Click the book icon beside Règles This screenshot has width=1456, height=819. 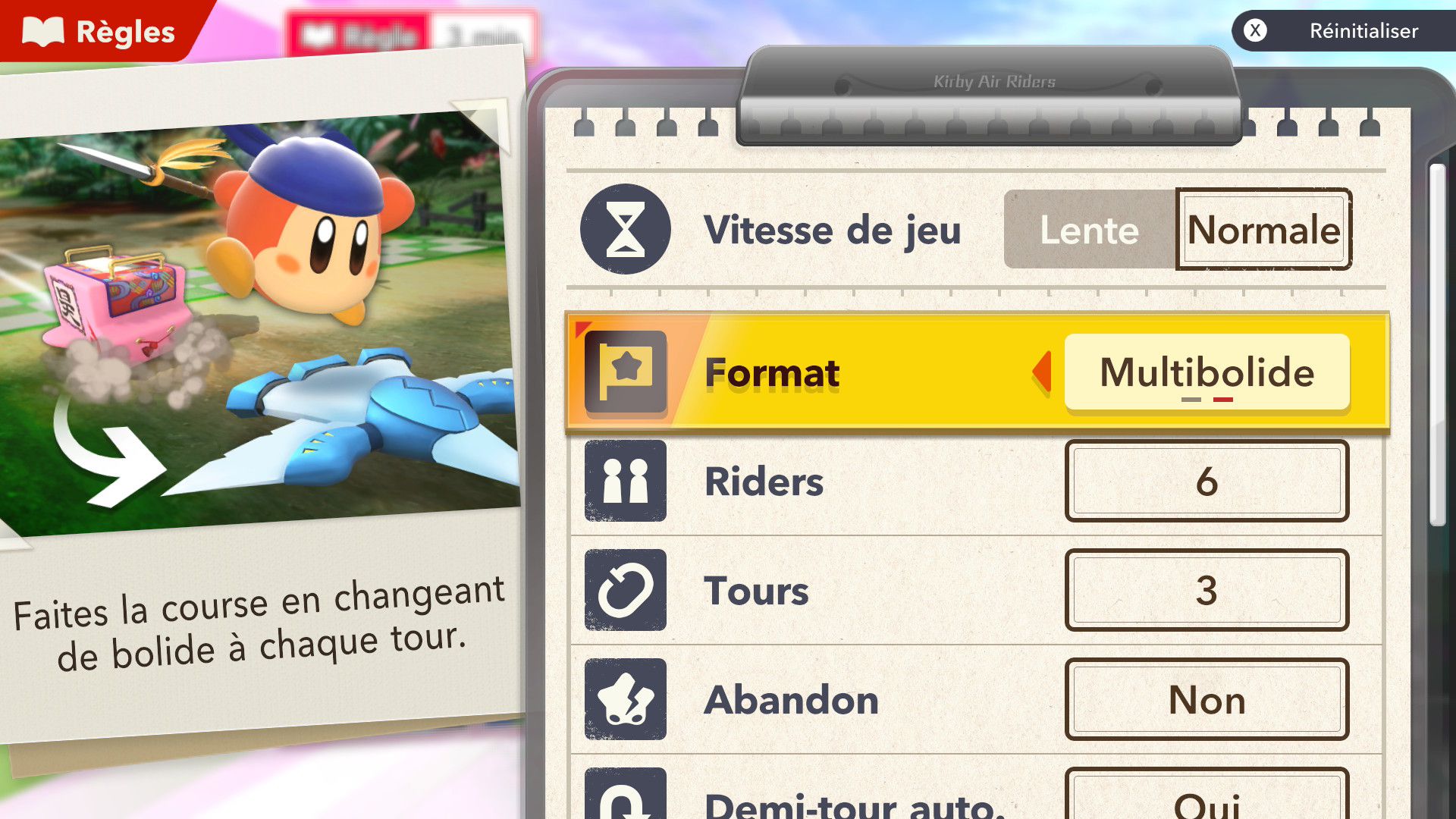pyautogui.click(x=43, y=32)
